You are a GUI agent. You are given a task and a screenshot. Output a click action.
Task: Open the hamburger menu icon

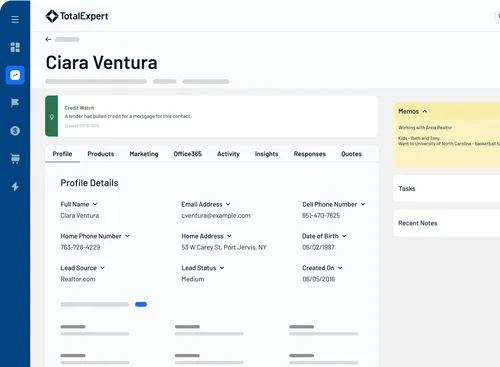point(15,19)
